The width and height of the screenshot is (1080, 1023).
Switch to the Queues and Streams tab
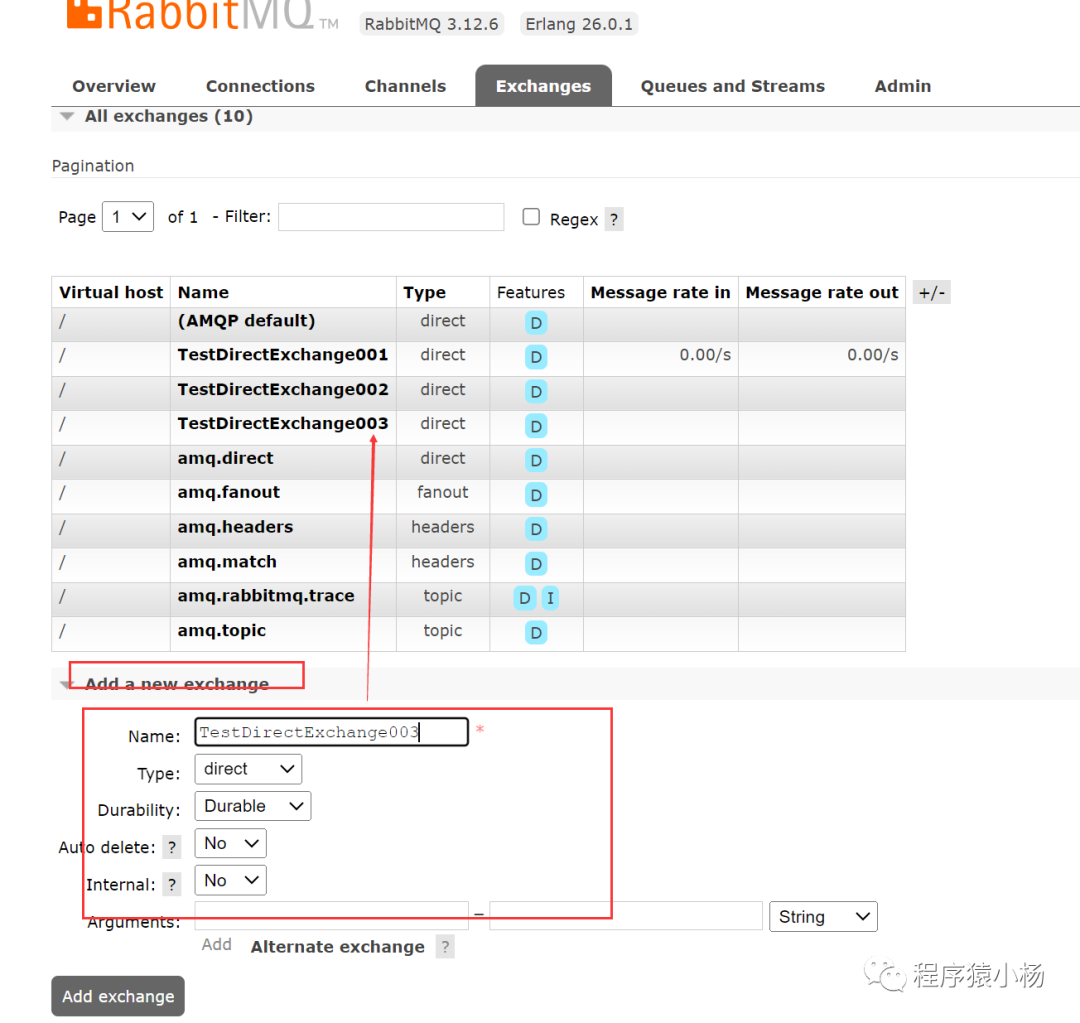pos(732,86)
